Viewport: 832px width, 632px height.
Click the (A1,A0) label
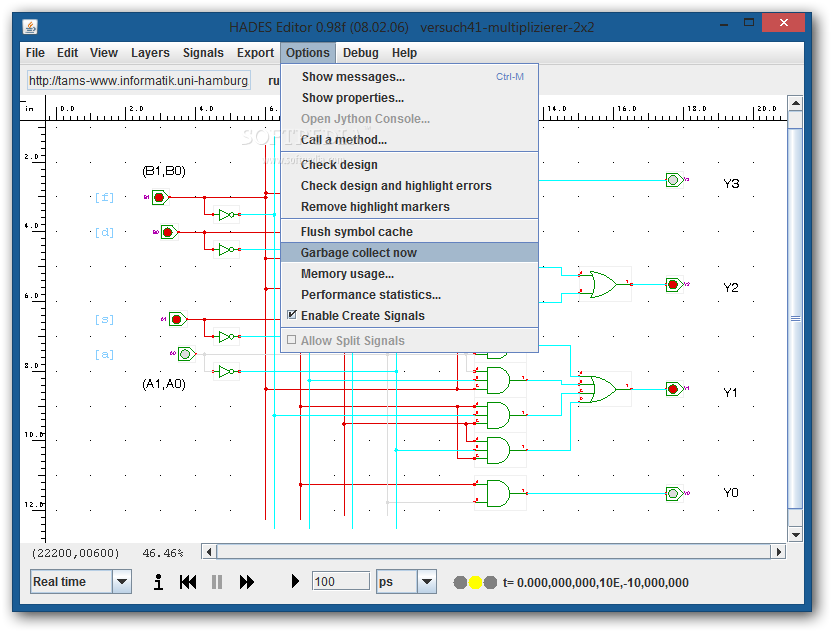click(x=164, y=384)
